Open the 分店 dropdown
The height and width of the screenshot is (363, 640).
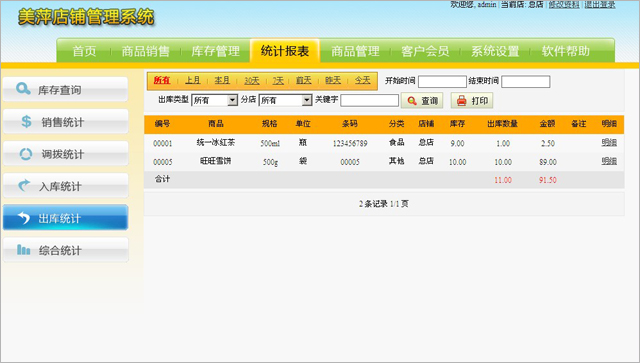[285, 100]
